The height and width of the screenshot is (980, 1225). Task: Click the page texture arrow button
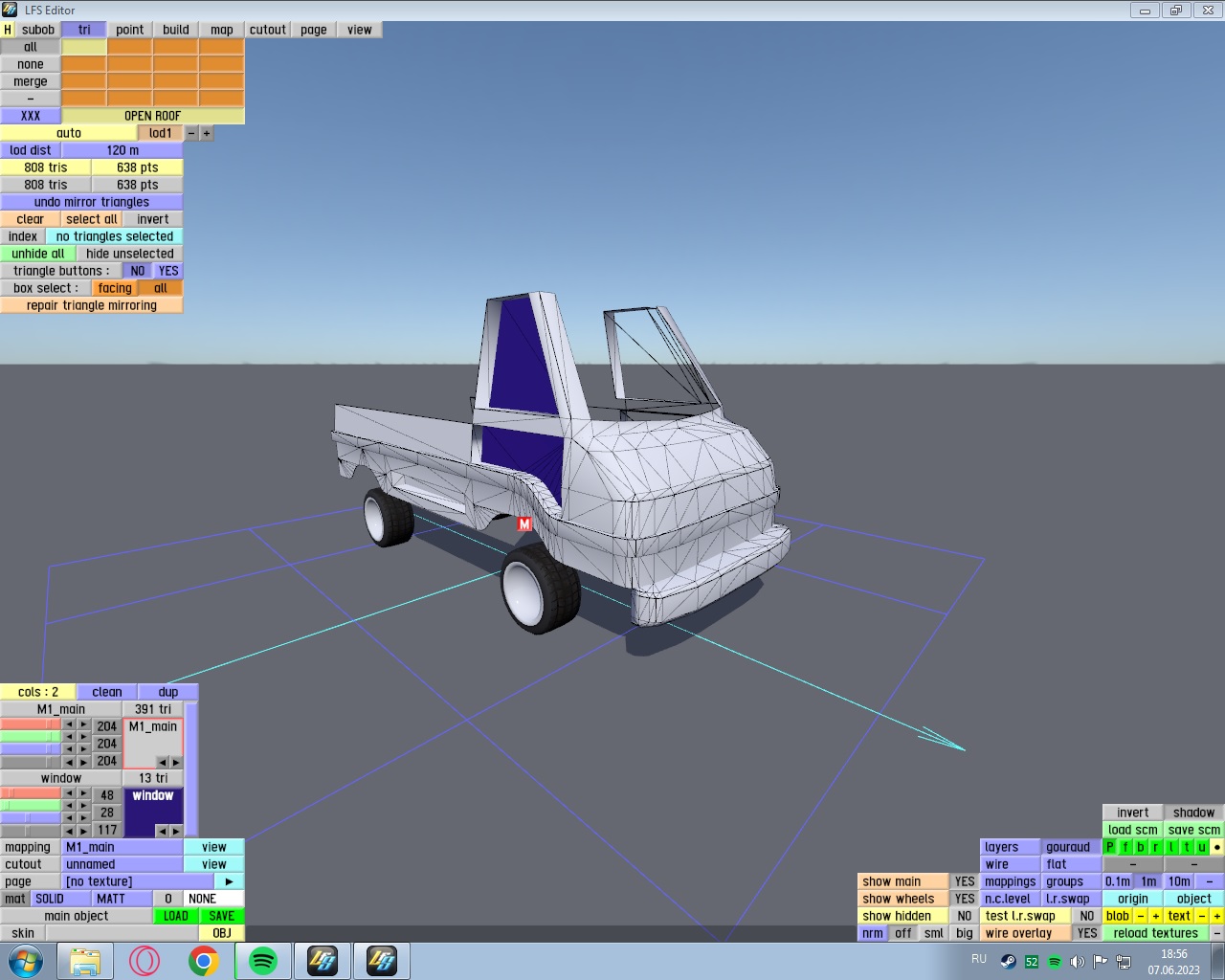tap(230, 881)
